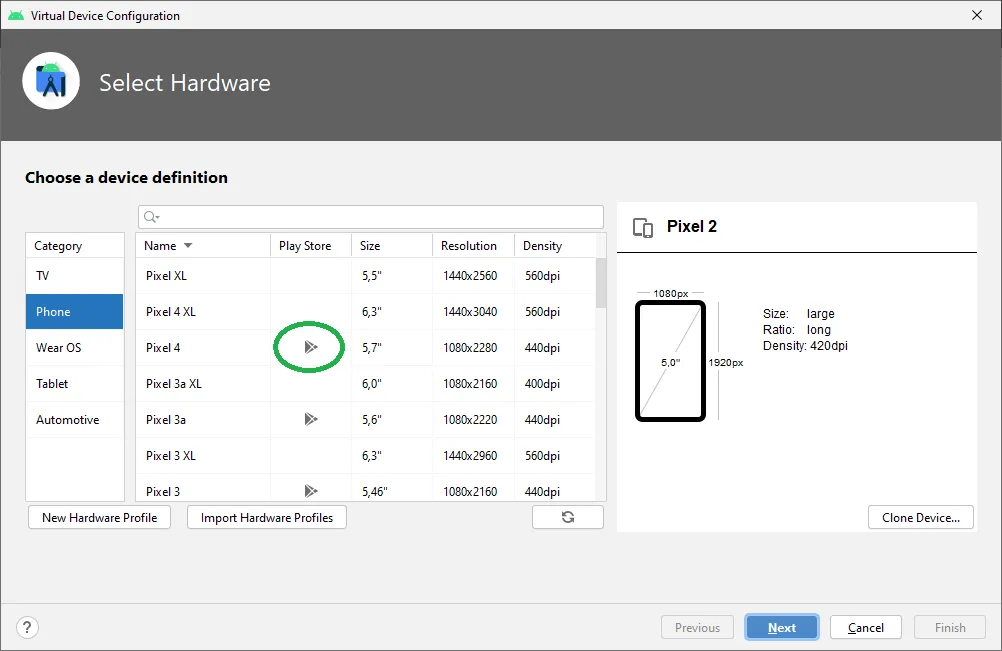
Task: Click the refresh device list button
Action: pos(567,517)
